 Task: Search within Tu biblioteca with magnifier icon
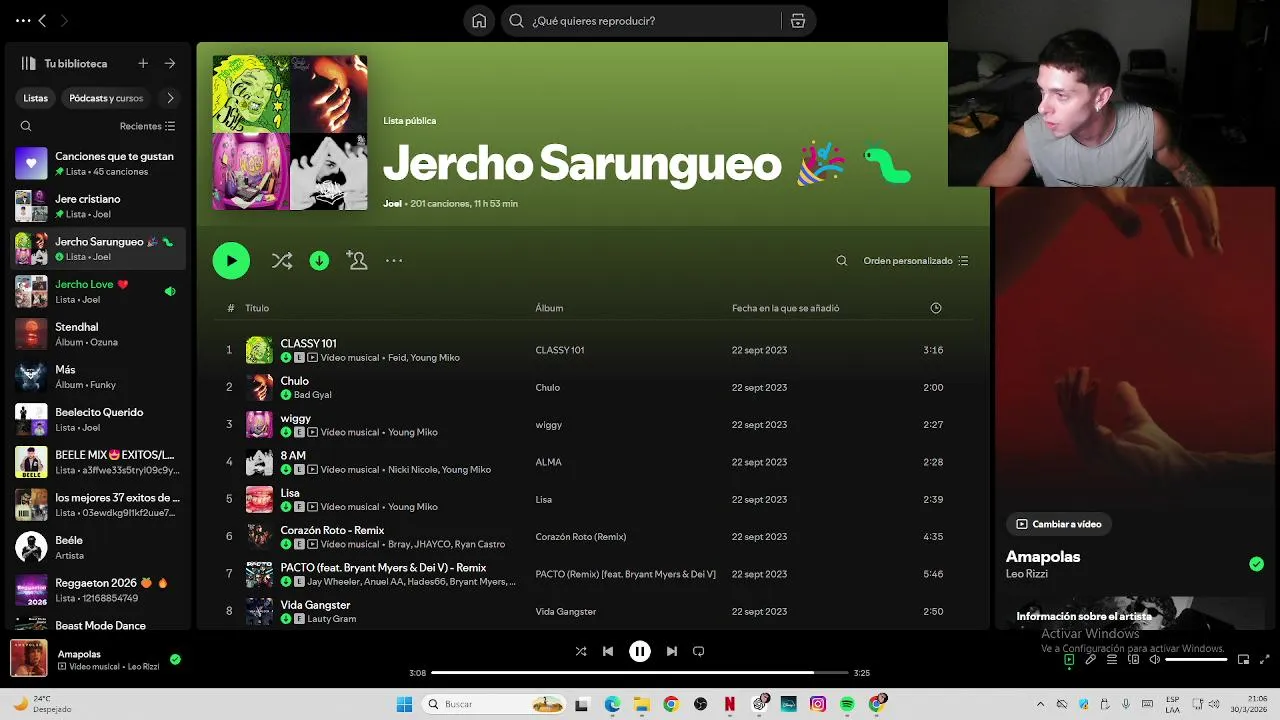(x=26, y=126)
